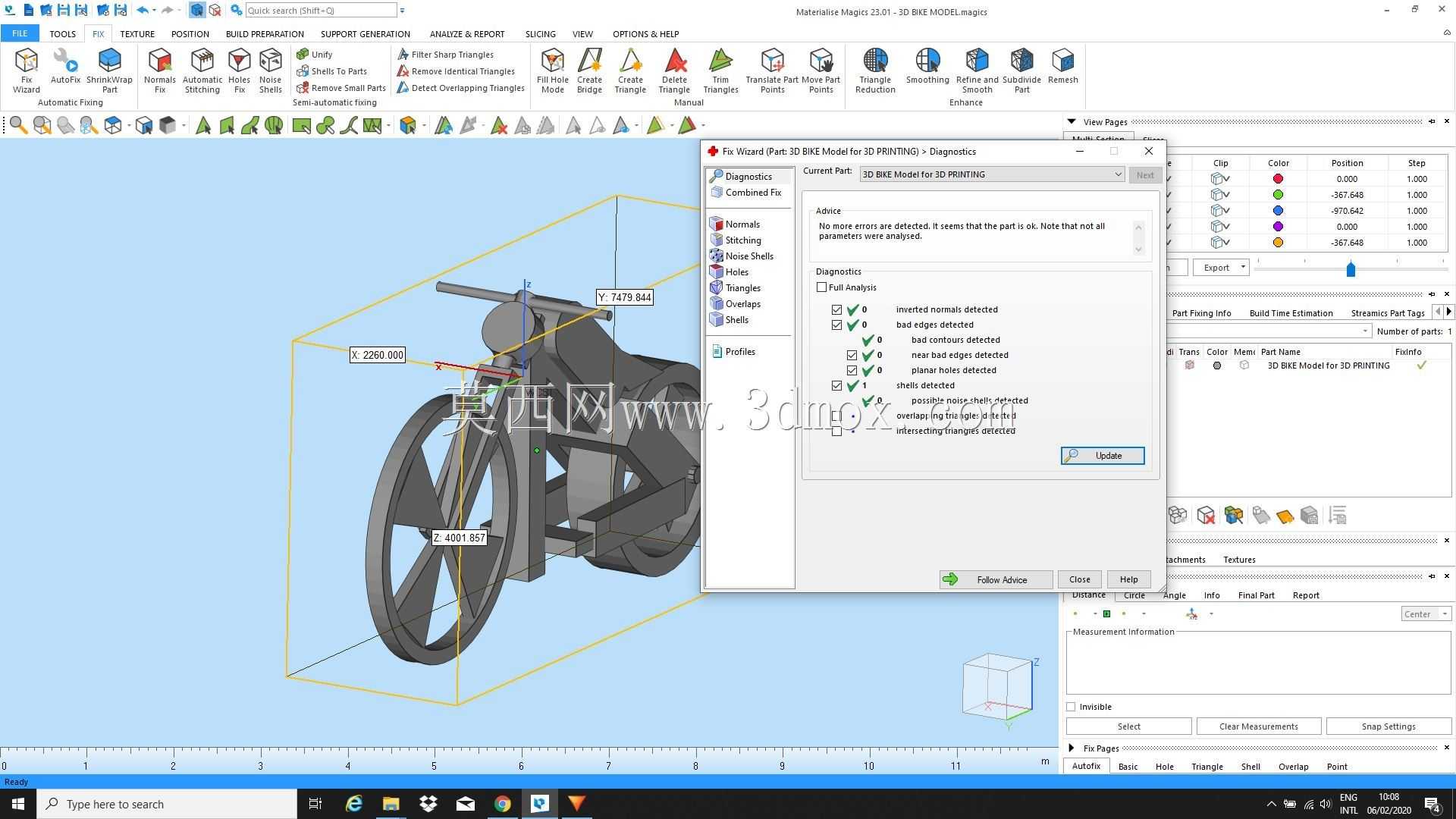
Task: Open the TOOLS ribbon tab
Action: pos(62,34)
